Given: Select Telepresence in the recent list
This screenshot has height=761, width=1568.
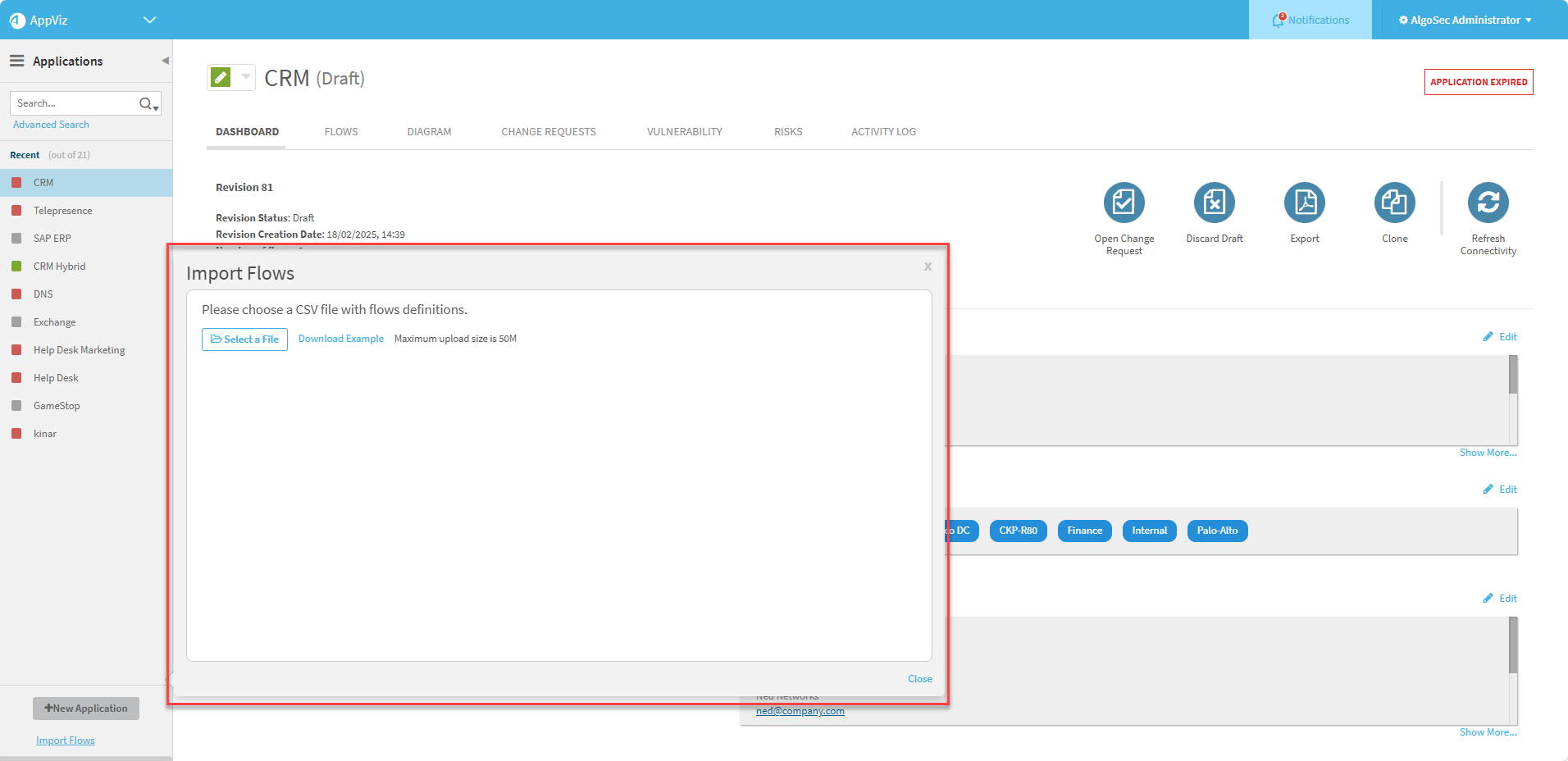Looking at the screenshot, I should pyautogui.click(x=63, y=211).
